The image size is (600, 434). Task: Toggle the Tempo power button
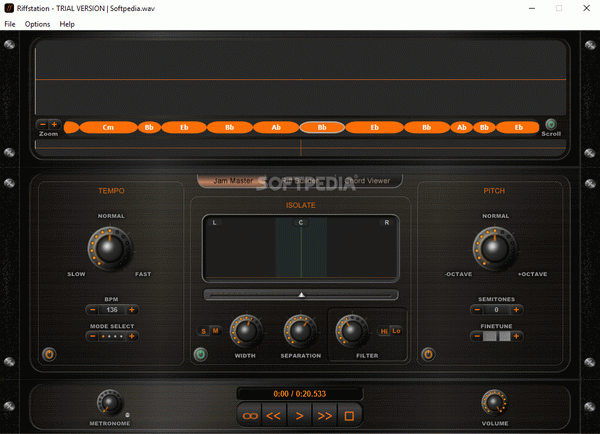pos(49,354)
